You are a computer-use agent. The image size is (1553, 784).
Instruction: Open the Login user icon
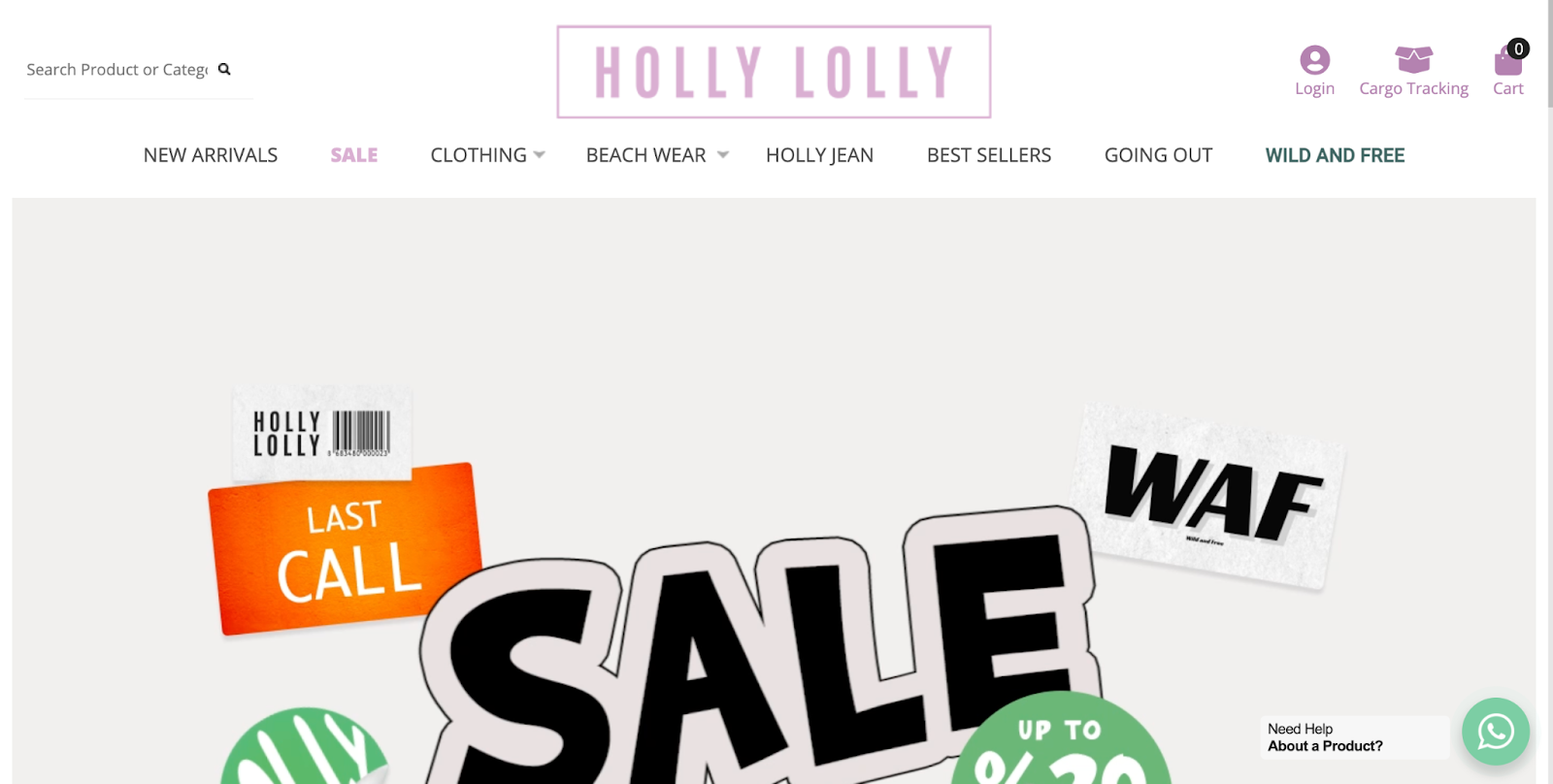pos(1314,60)
